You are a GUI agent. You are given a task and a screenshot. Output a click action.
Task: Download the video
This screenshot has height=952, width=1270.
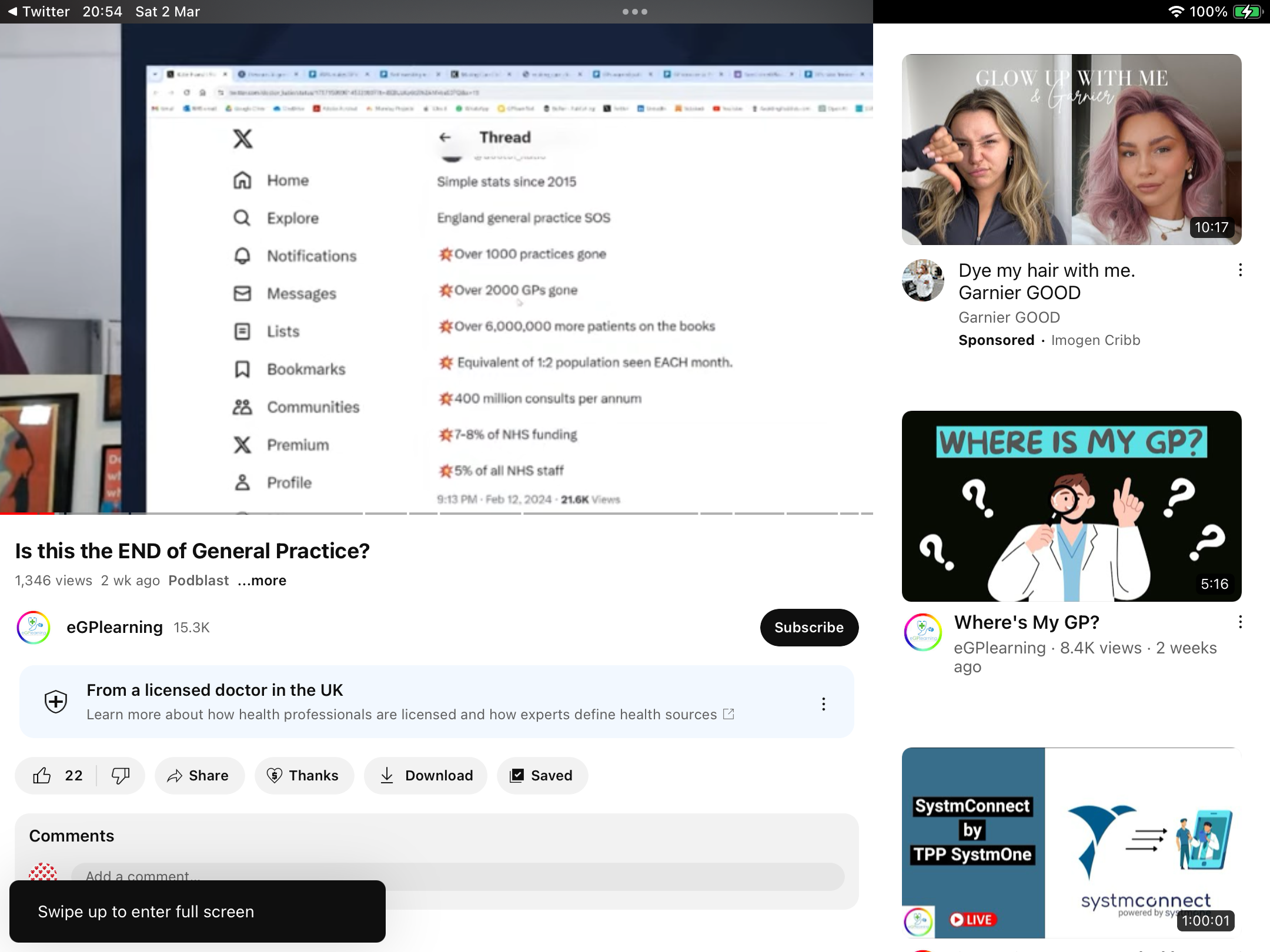pos(426,776)
